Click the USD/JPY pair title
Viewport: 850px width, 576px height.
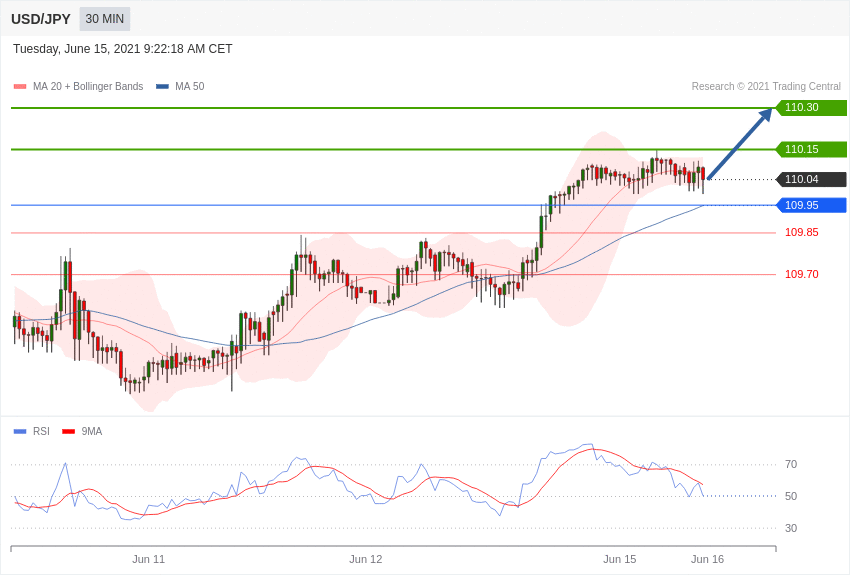41,19
